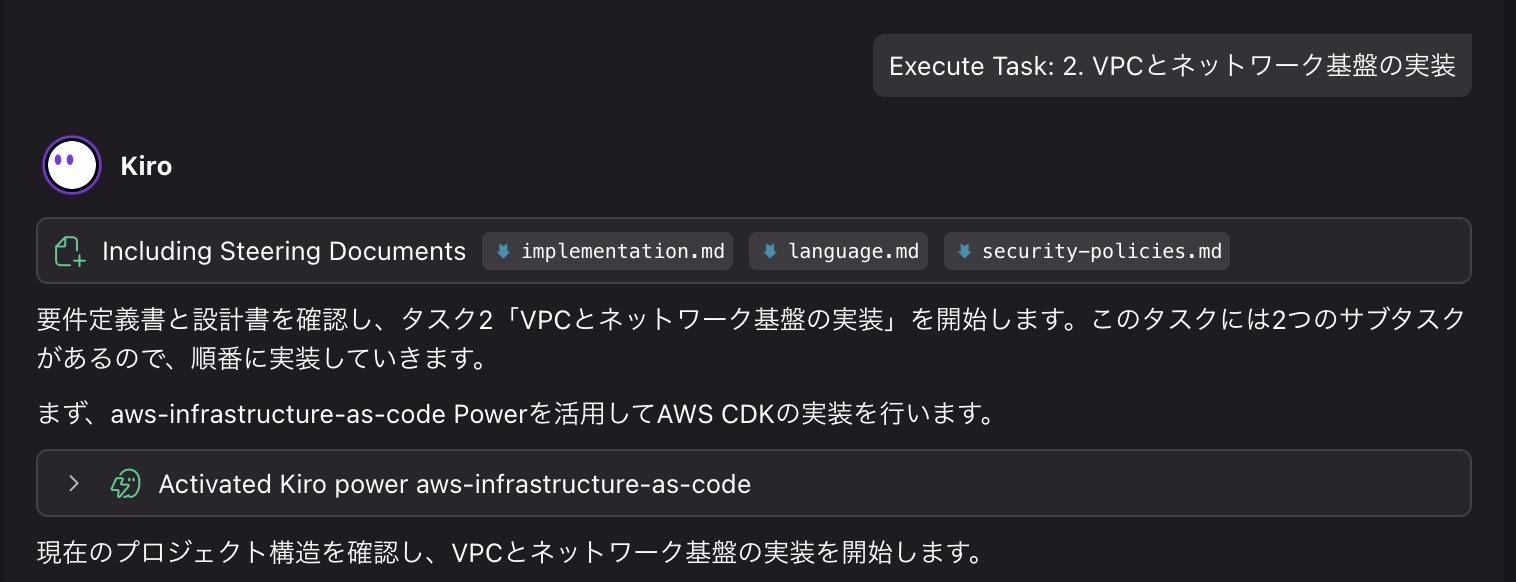The image size is (1516, 582).
Task: Select the Kiro name label
Action: [146, 166]
